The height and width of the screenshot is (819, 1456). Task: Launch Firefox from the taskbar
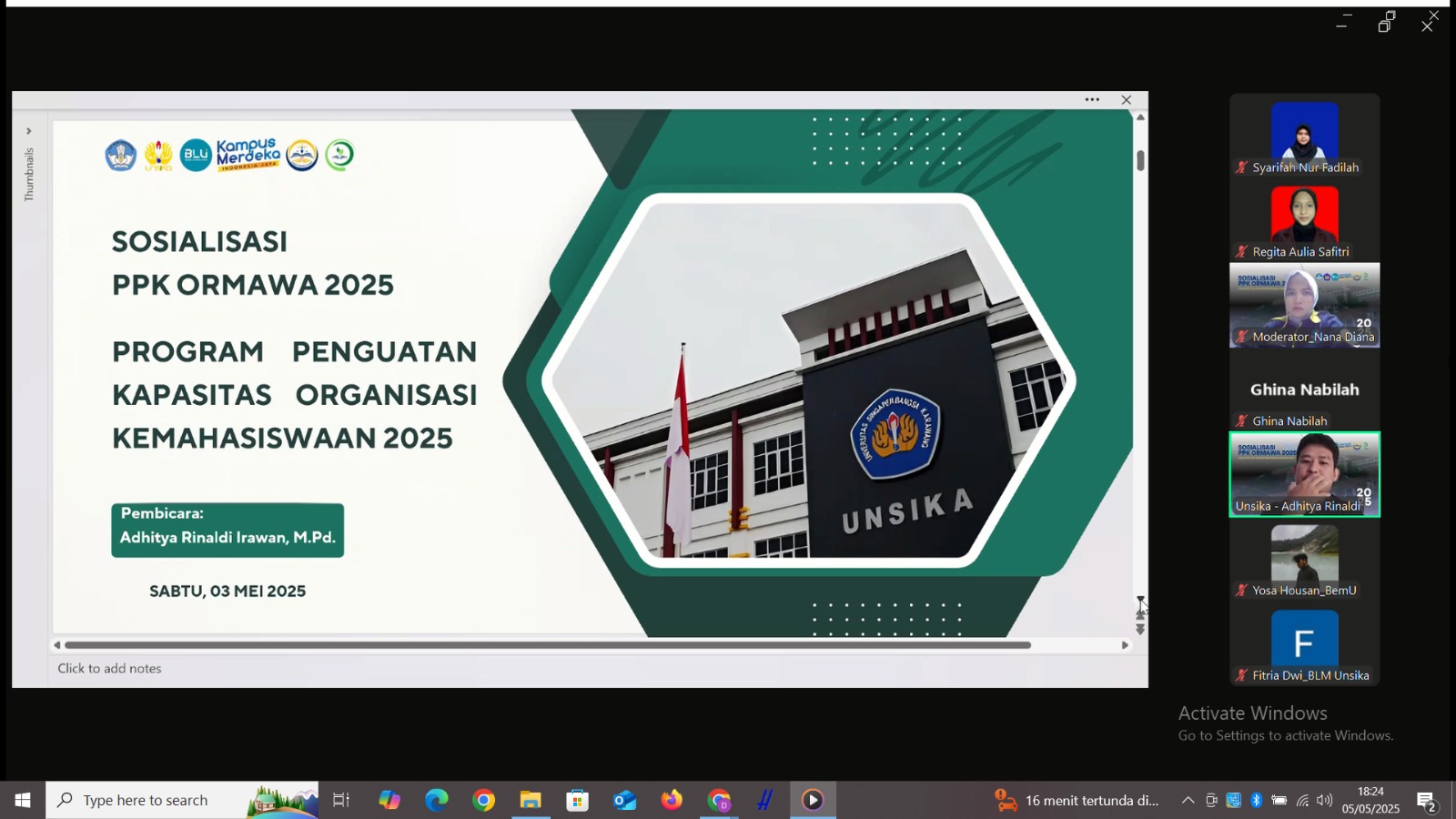(672, 800)
